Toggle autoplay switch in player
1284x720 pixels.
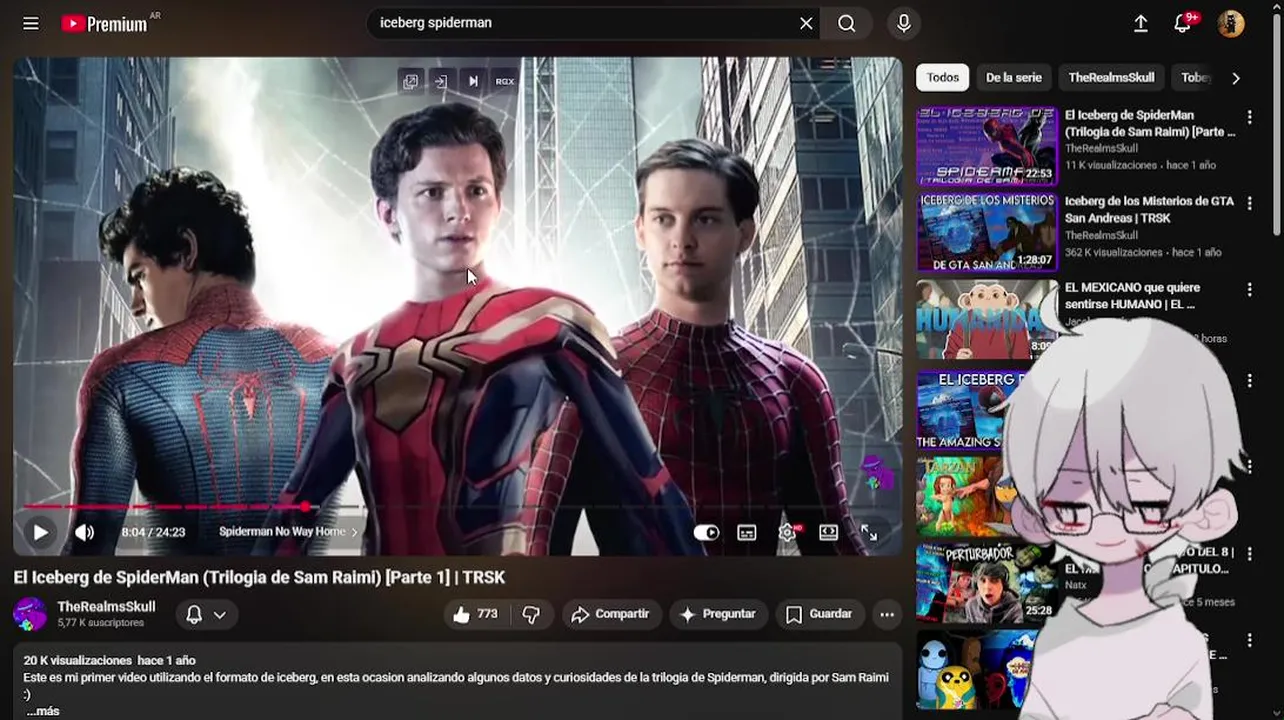(707, 533)
